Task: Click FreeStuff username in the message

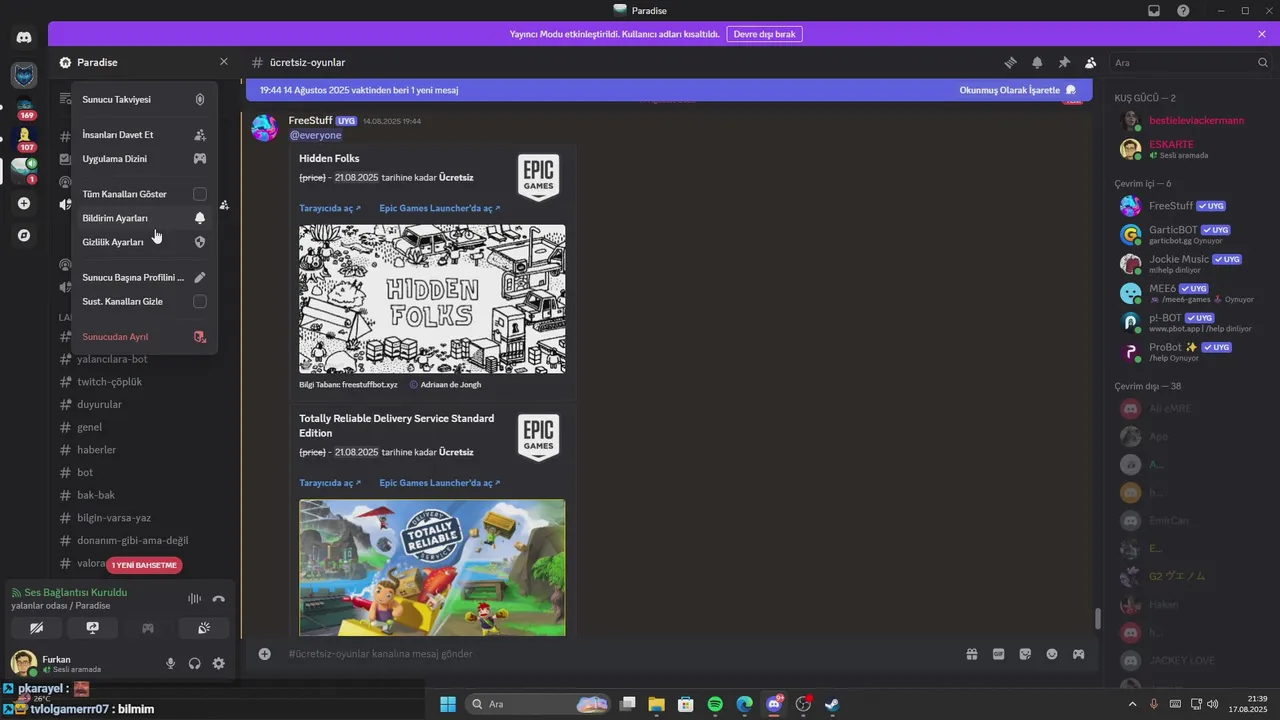Action: (310, 121)
